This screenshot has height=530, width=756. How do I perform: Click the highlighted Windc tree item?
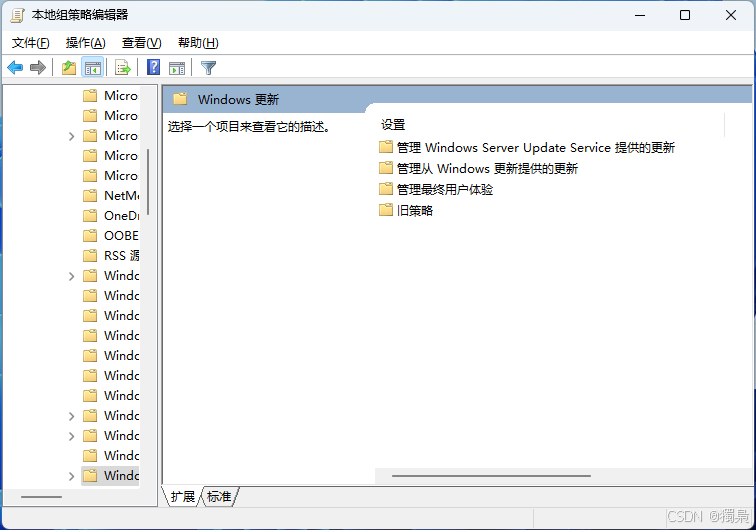[110, 476]
